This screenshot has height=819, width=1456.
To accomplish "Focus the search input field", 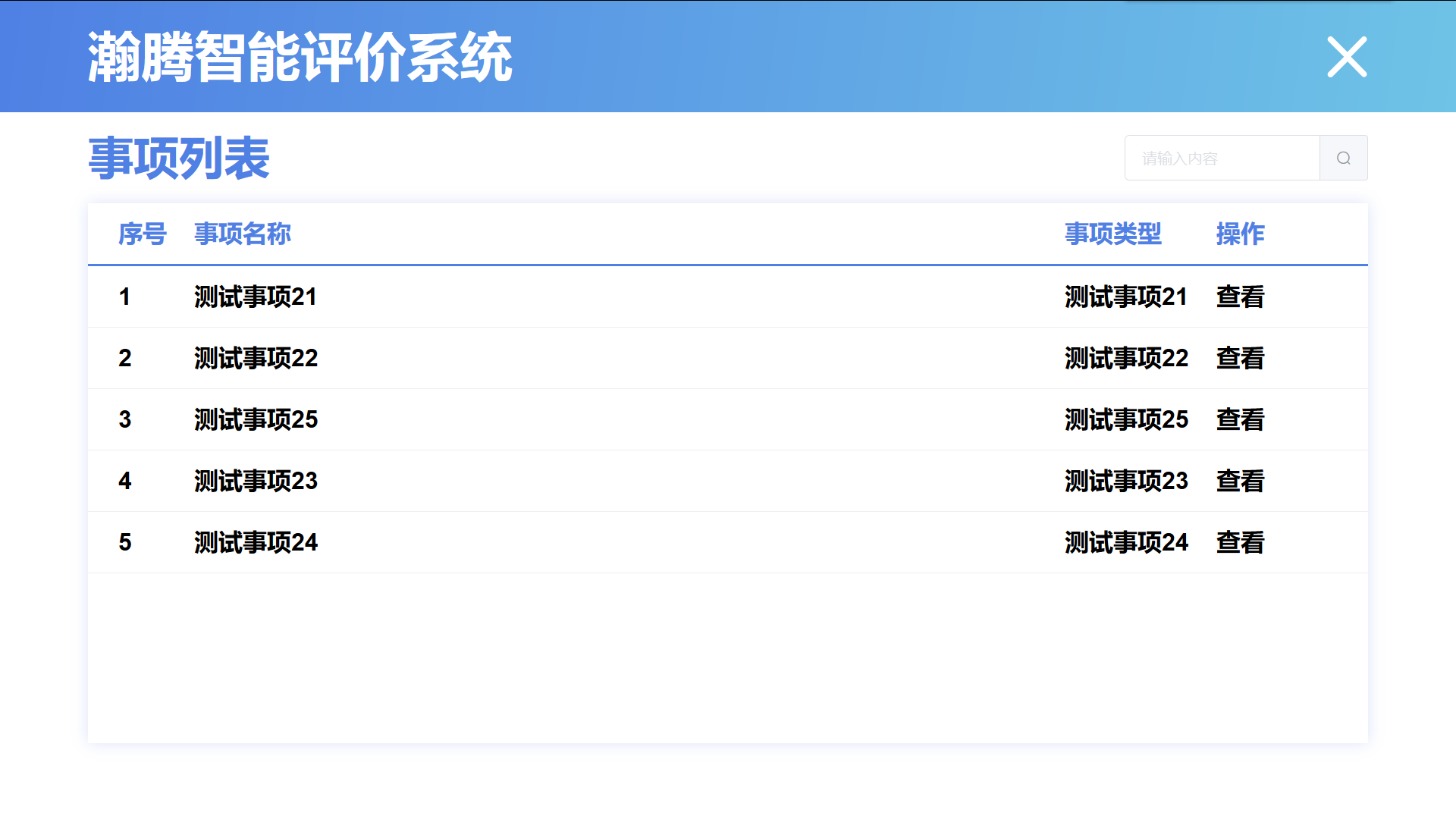I will tap(1222, 158).
